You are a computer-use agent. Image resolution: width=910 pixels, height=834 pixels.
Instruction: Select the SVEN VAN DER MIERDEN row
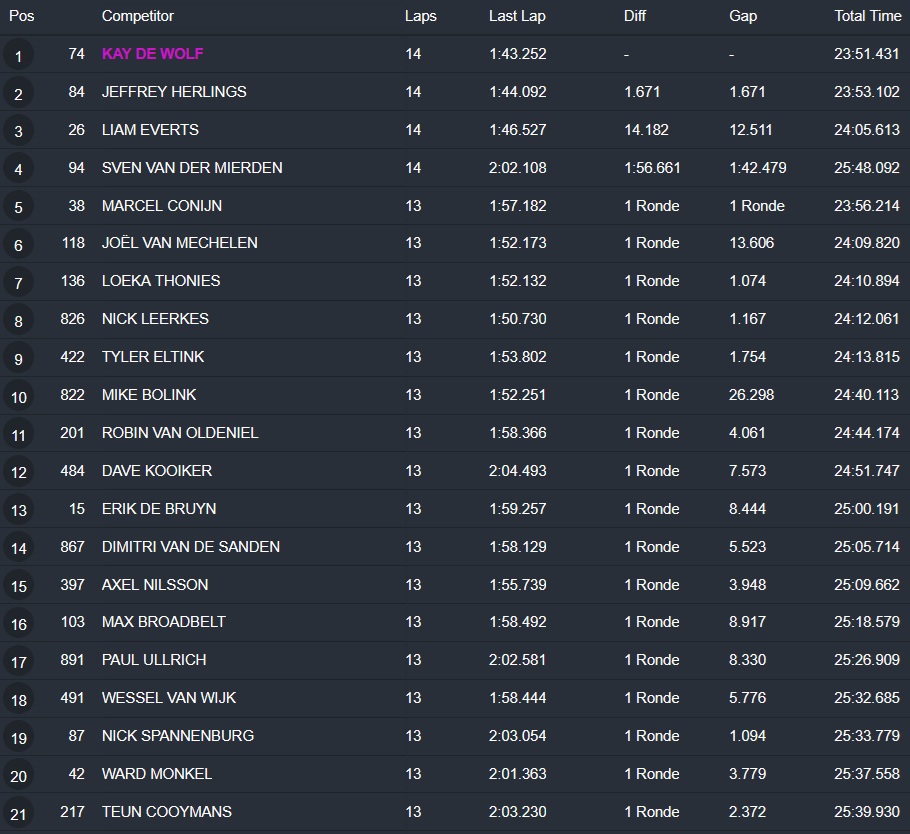coord(192,168)
